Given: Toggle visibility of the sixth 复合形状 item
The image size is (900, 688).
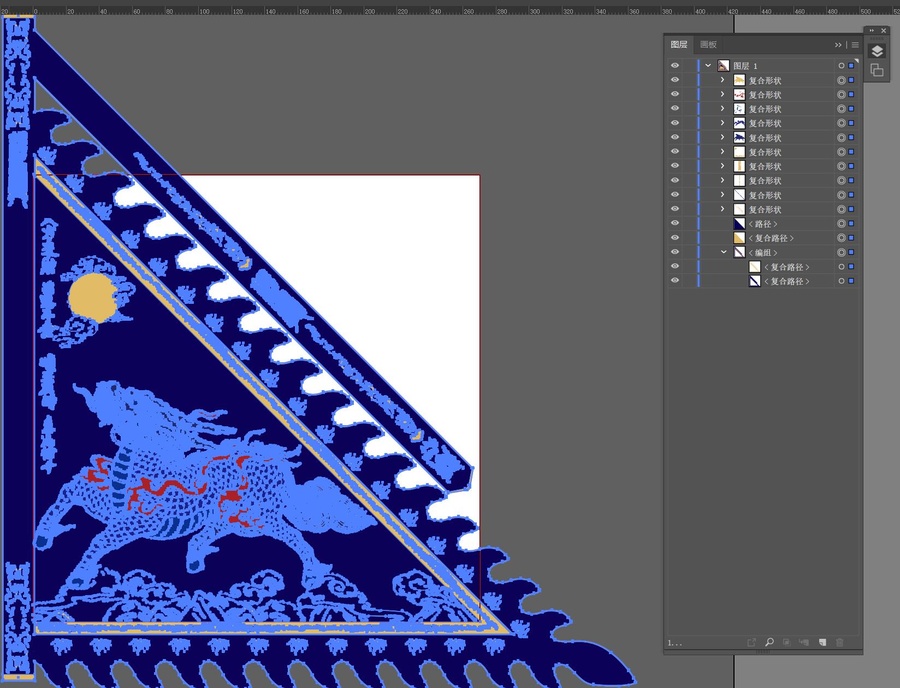Looking at the screenshot, I should pos(675,151).
